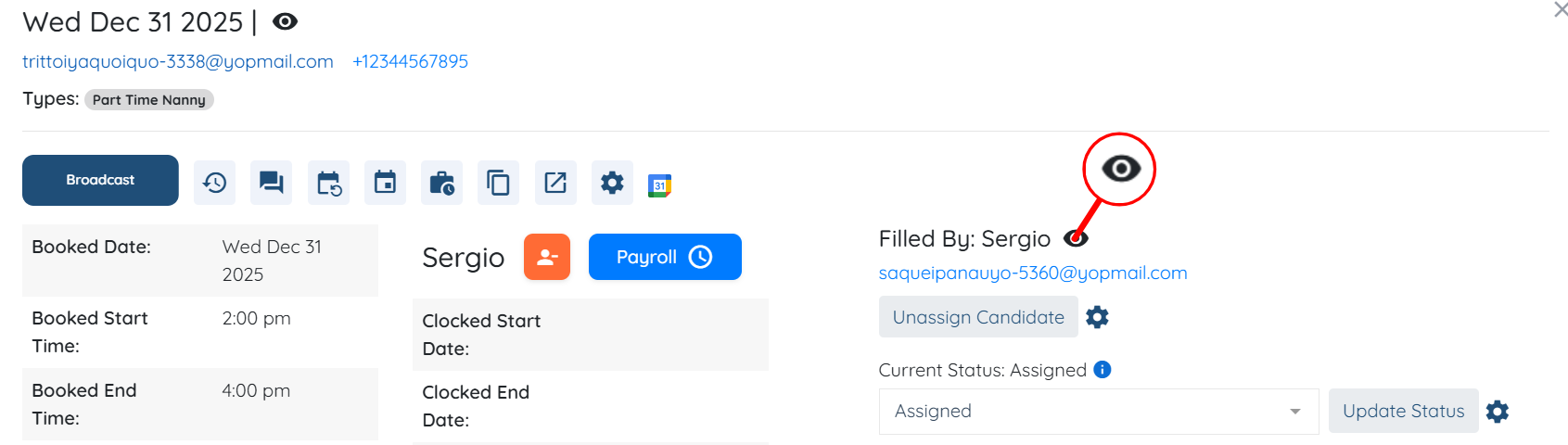Open the trittoiyaquoiquo-3338@yopmail.com email link
The width and height of the screenshot is (1568, 445).
click(x=178, y=61)
